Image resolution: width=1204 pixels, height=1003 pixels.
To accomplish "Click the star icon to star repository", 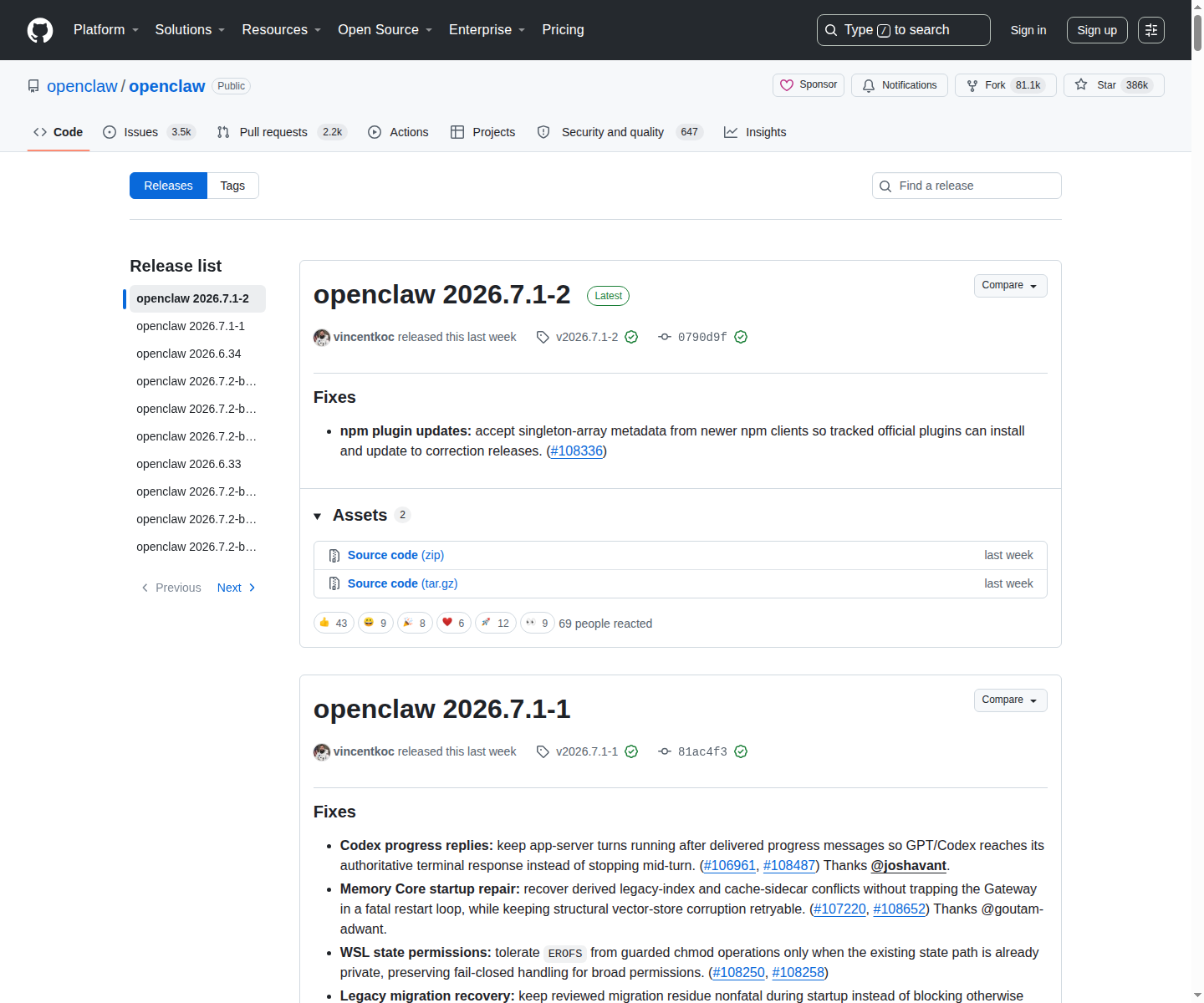I will (1081, 84).
